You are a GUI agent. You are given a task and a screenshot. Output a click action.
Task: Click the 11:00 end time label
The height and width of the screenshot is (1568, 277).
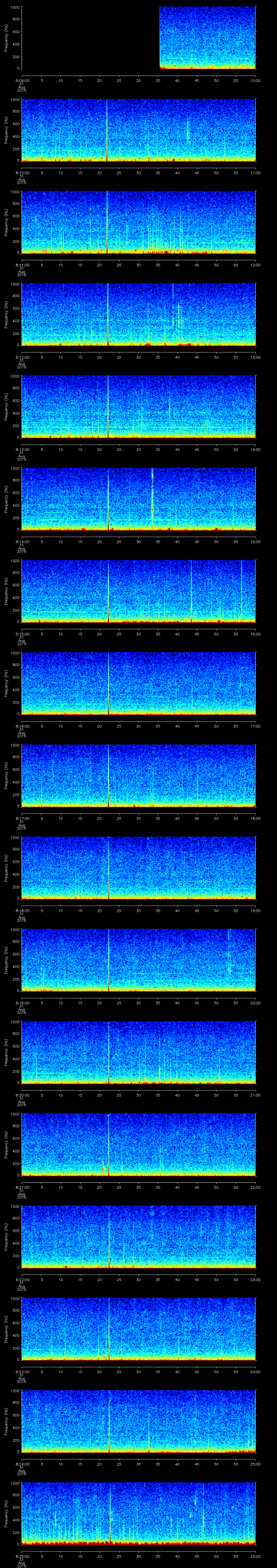pyautogui.click(x=255, y=173)
